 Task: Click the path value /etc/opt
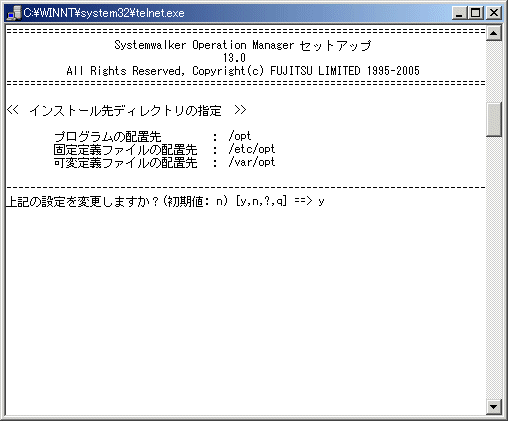pyautogui.click(x=252, y=149)
